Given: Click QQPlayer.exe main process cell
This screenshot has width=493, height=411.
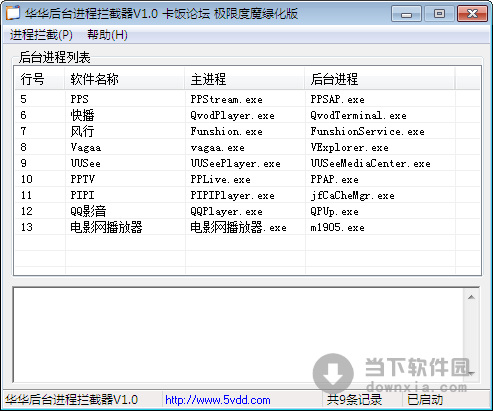Looking at the screenshot, I should click(x=226, y=211).
